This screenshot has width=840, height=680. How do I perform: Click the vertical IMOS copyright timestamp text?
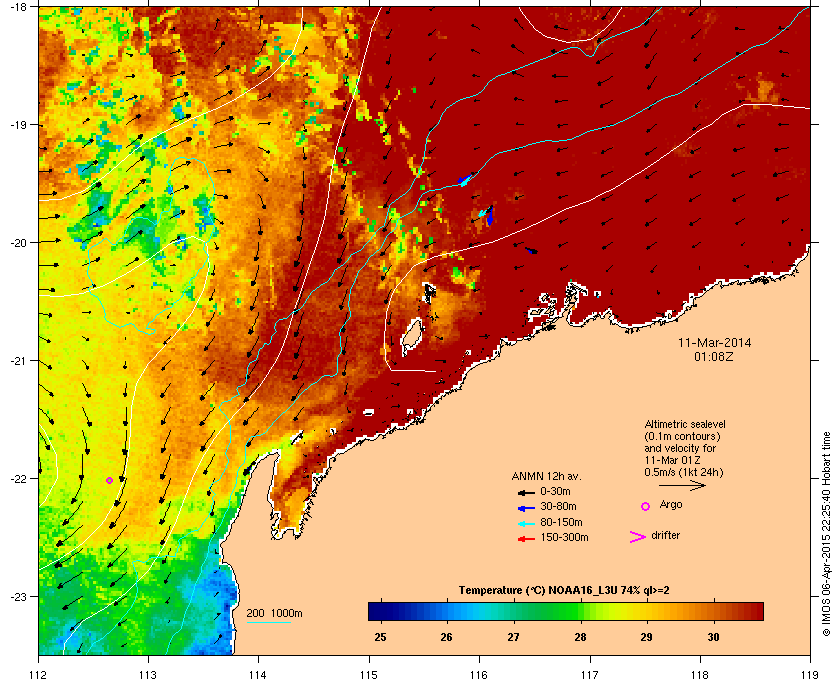tap(826, 534)
